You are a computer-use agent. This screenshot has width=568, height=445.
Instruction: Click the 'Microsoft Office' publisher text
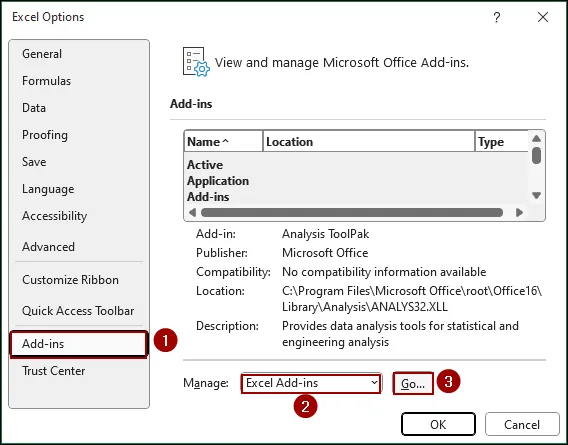(325, 253)
